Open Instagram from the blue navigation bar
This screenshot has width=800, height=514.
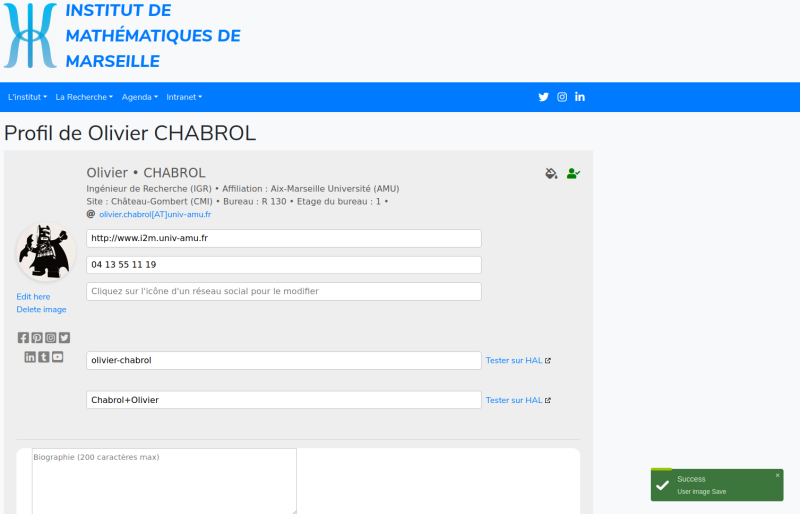pyautogui.click(x=562, y=97)
